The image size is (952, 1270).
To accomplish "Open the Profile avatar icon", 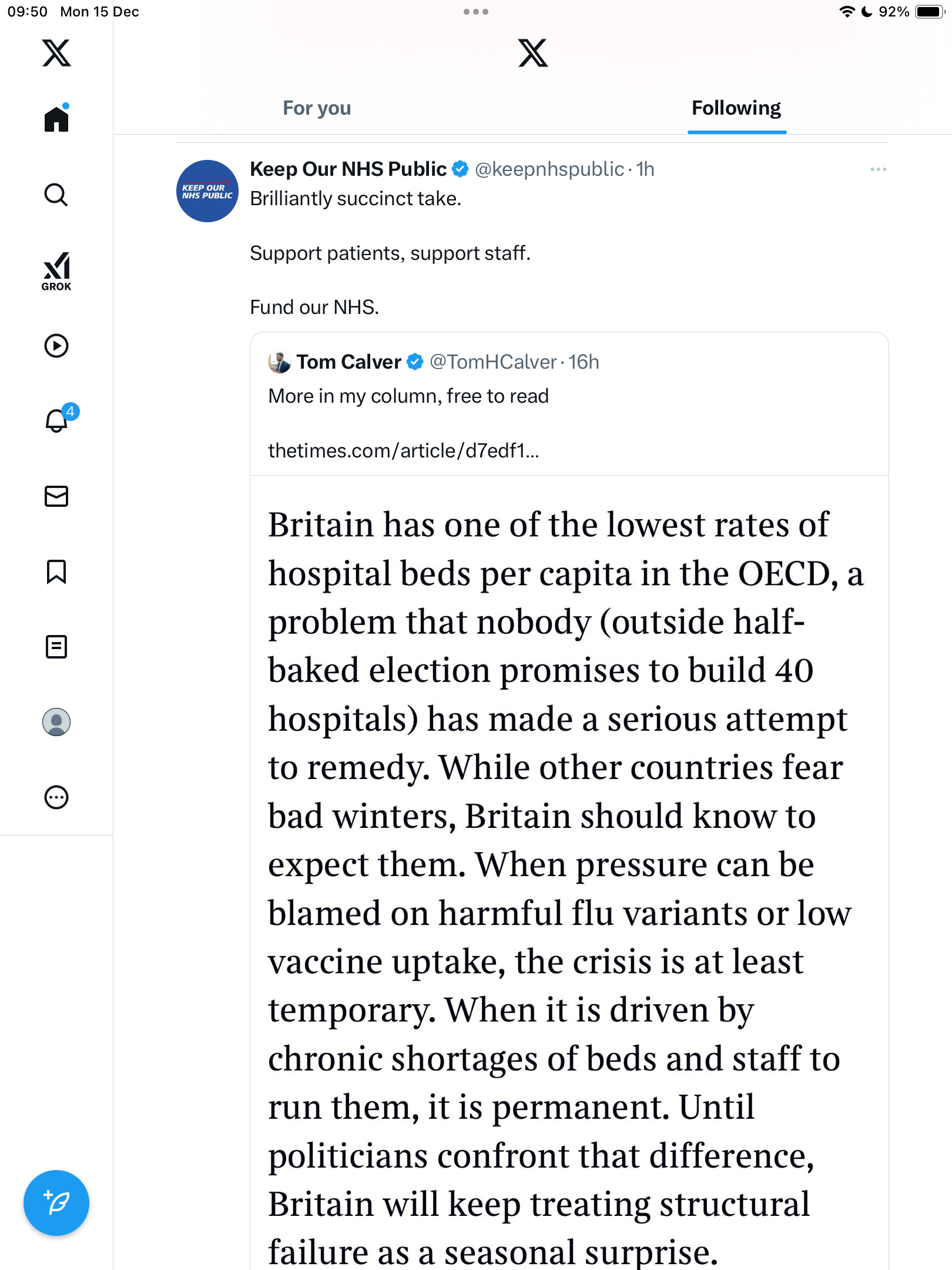I will click(x=56, y=722).
